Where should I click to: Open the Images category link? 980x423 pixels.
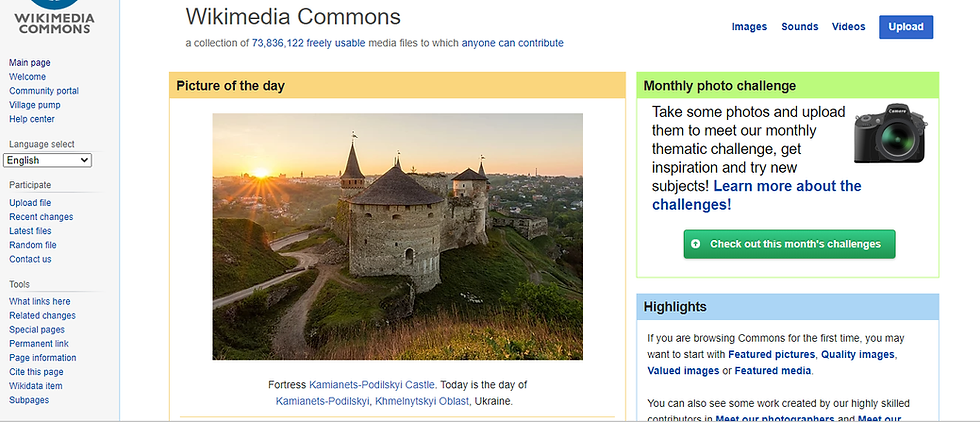748,27
